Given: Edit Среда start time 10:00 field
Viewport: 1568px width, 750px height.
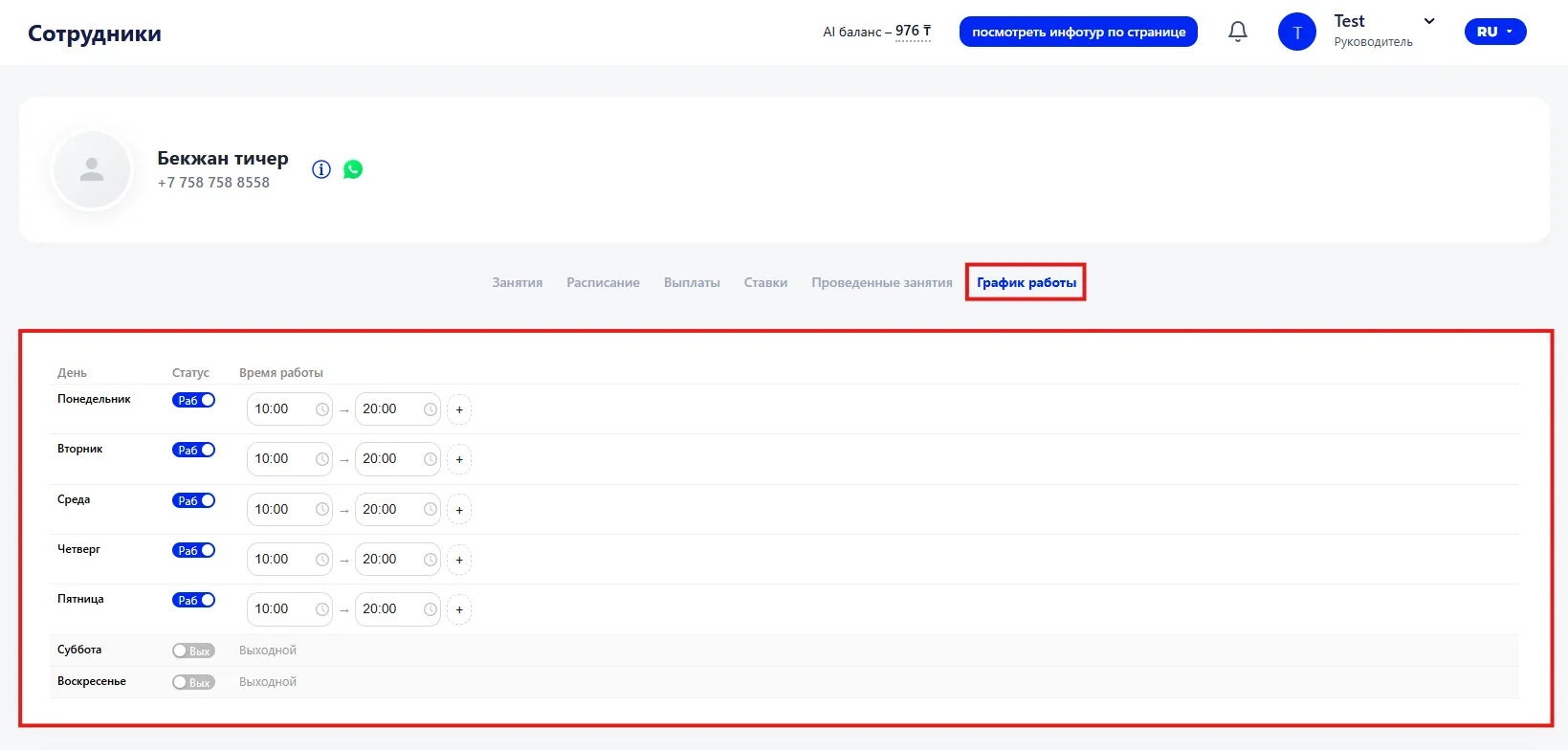Looking at the screenshot, I should (x=290, y=509).
